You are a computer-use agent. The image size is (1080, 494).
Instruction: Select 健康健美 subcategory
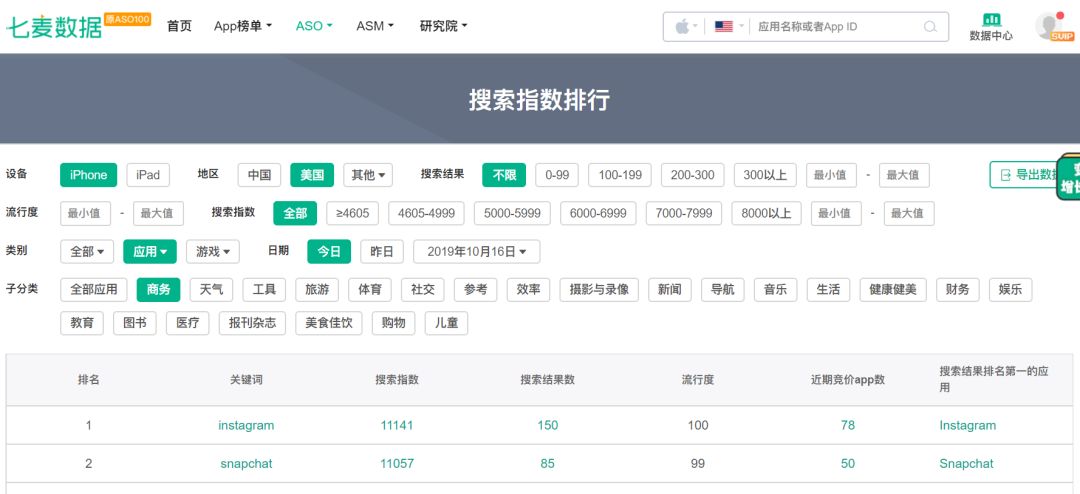coord(893,289)
